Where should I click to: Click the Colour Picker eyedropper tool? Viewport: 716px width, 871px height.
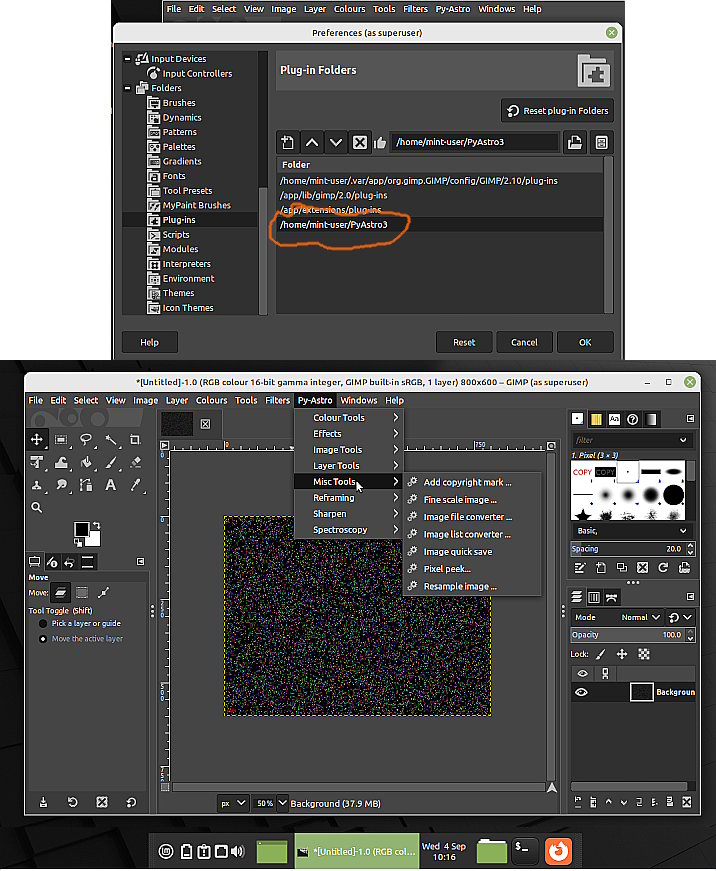pos(135,485)
